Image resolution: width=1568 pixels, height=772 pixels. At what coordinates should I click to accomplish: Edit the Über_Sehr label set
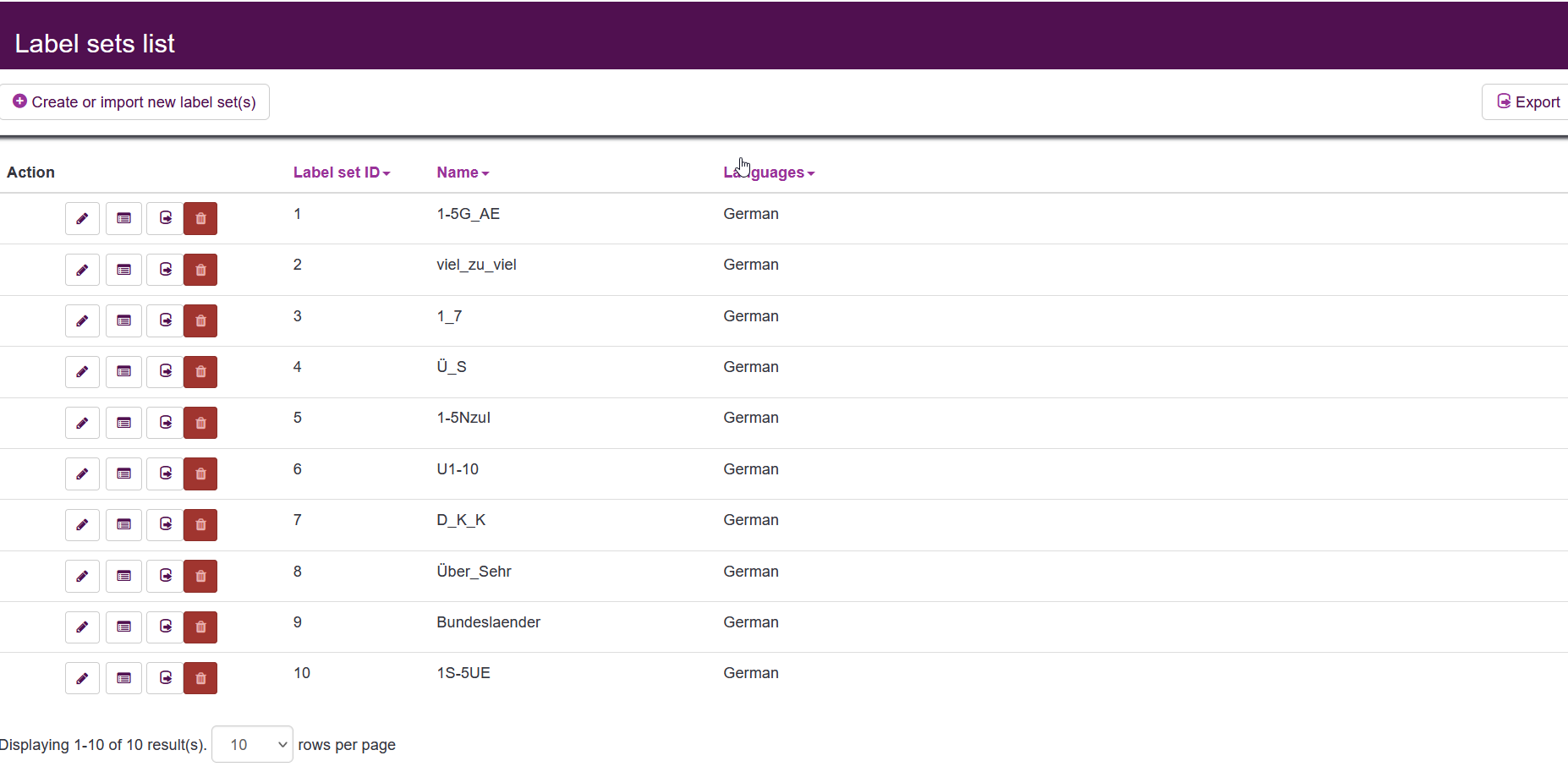pyautogui.click(x=82, y=576)
